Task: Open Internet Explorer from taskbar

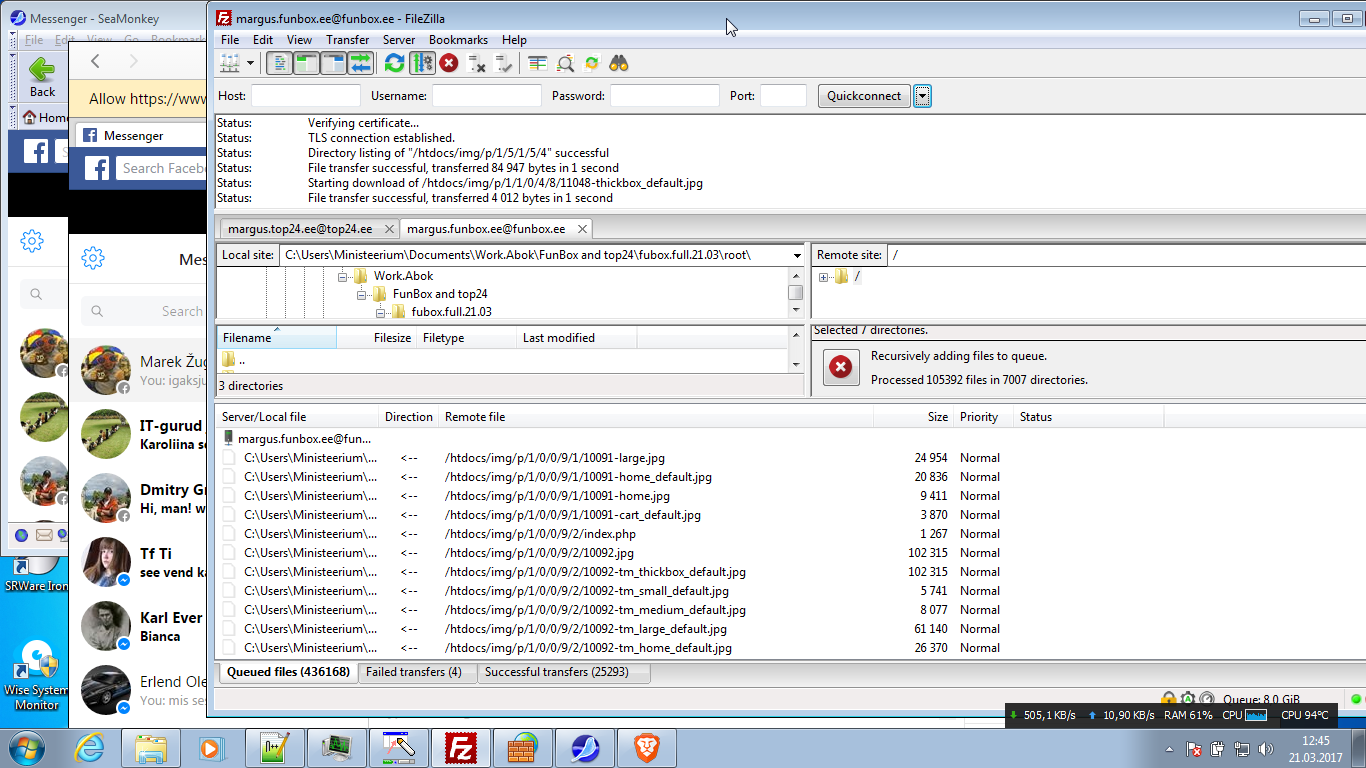Action: click(x=89, y=748)
